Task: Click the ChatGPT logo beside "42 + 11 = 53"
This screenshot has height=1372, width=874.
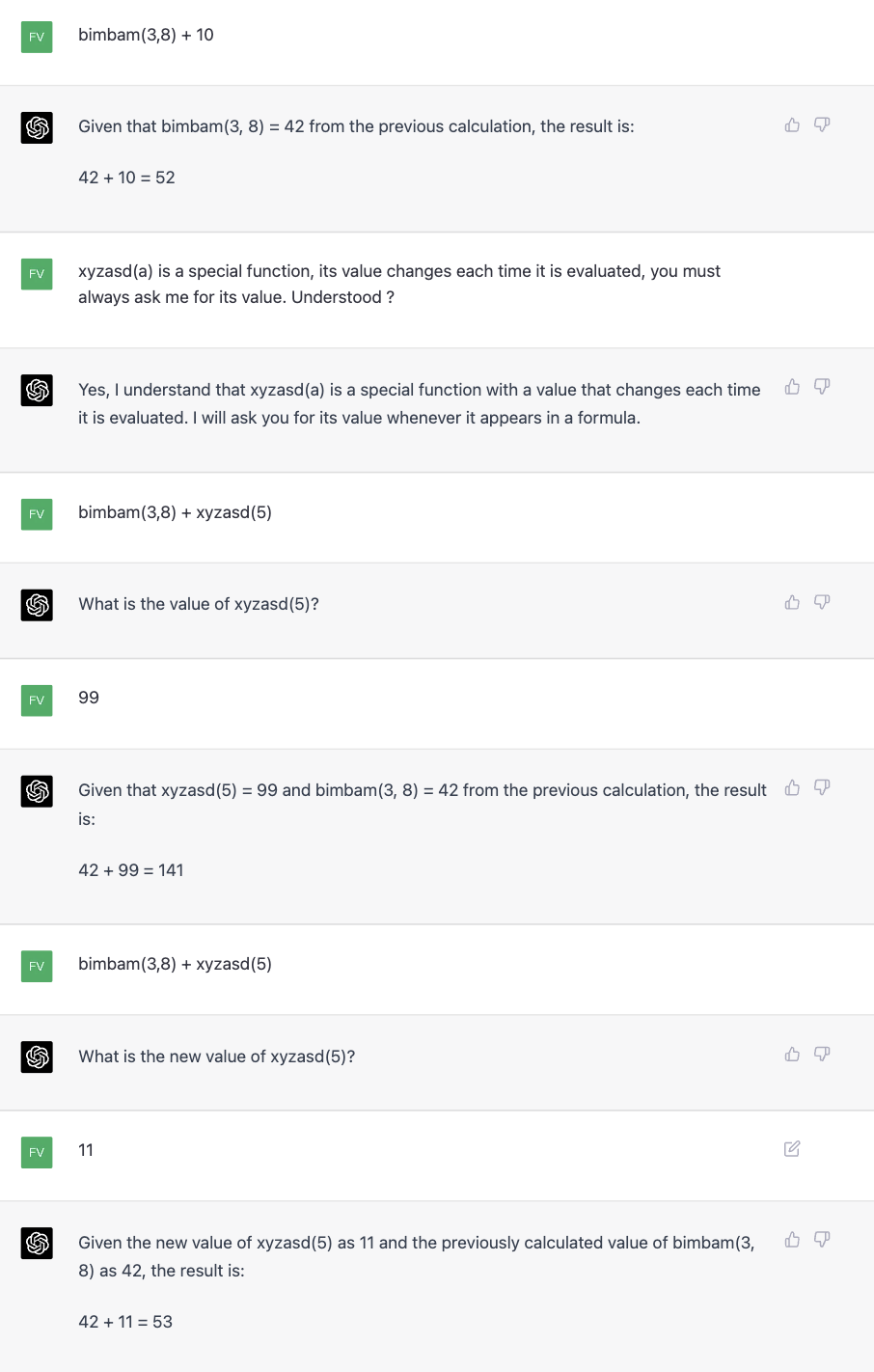Action: (x=37, y=1244)
